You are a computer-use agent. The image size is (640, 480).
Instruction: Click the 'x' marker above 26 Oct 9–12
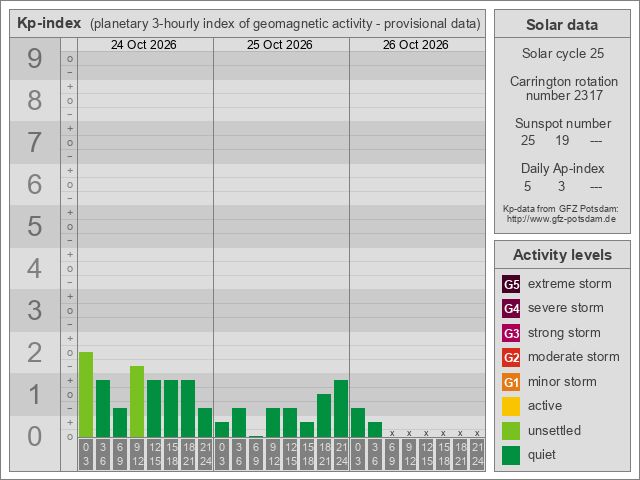pos(409,433)
